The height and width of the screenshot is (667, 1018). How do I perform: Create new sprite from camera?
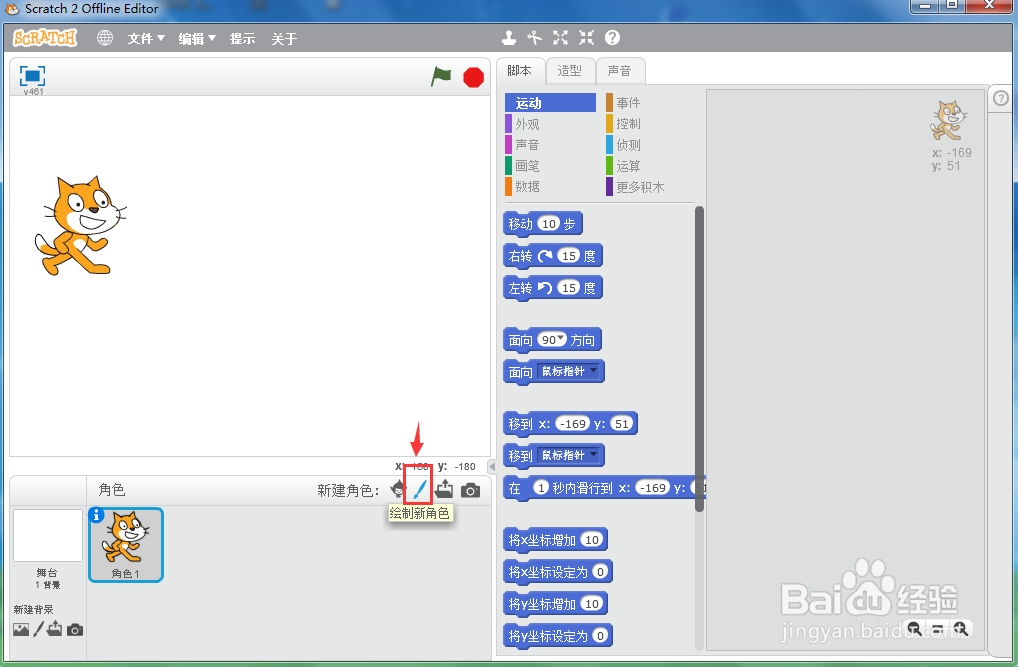(471, 490)
